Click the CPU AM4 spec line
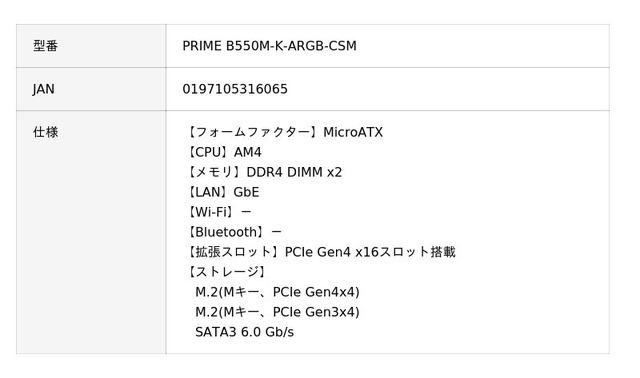Image resolution: width=640 pixels, height=378 pixels. click(224, 152)
